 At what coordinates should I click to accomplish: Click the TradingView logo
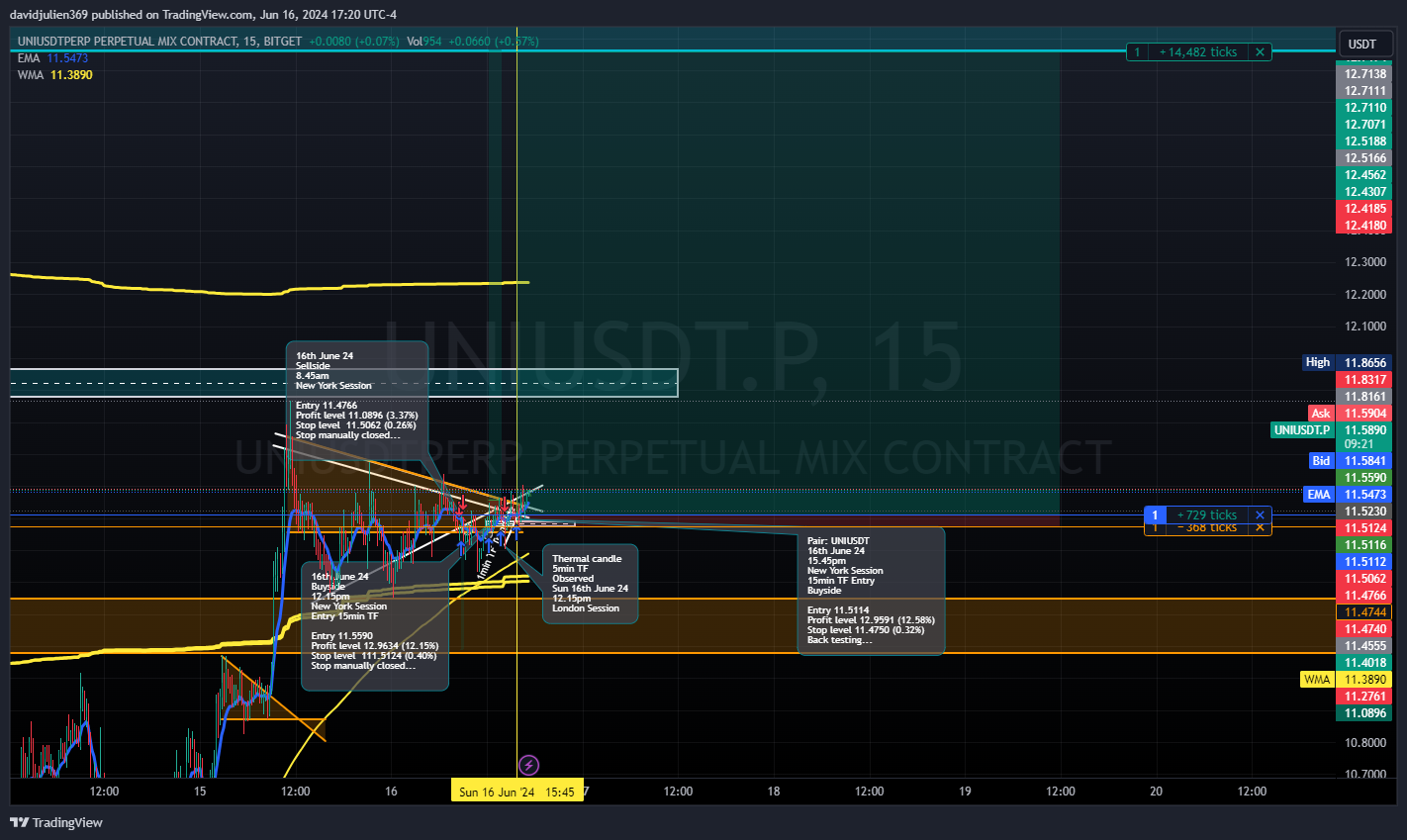[56, 822]
